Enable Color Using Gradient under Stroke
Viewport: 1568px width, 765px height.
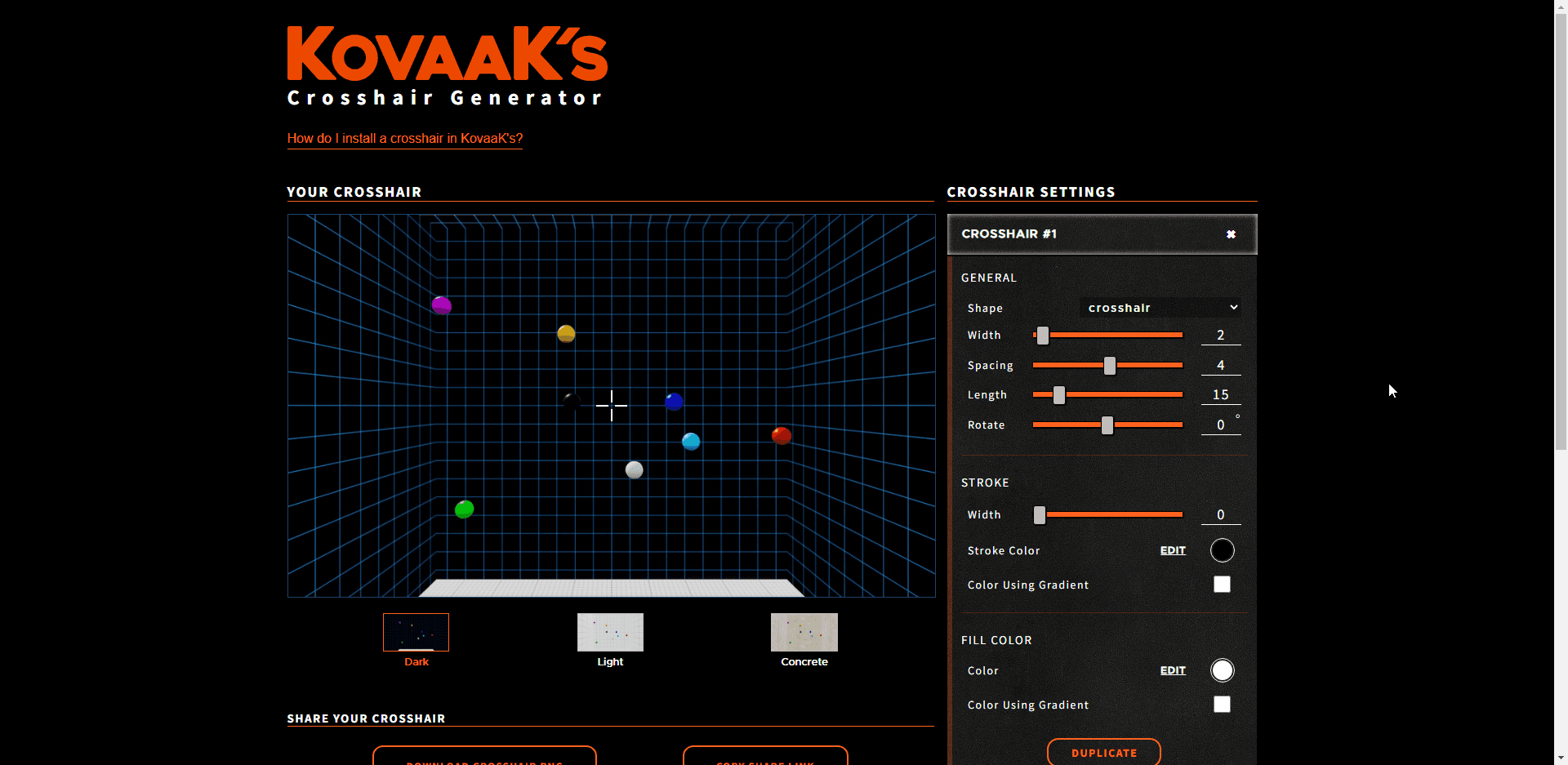[1222, 585]
